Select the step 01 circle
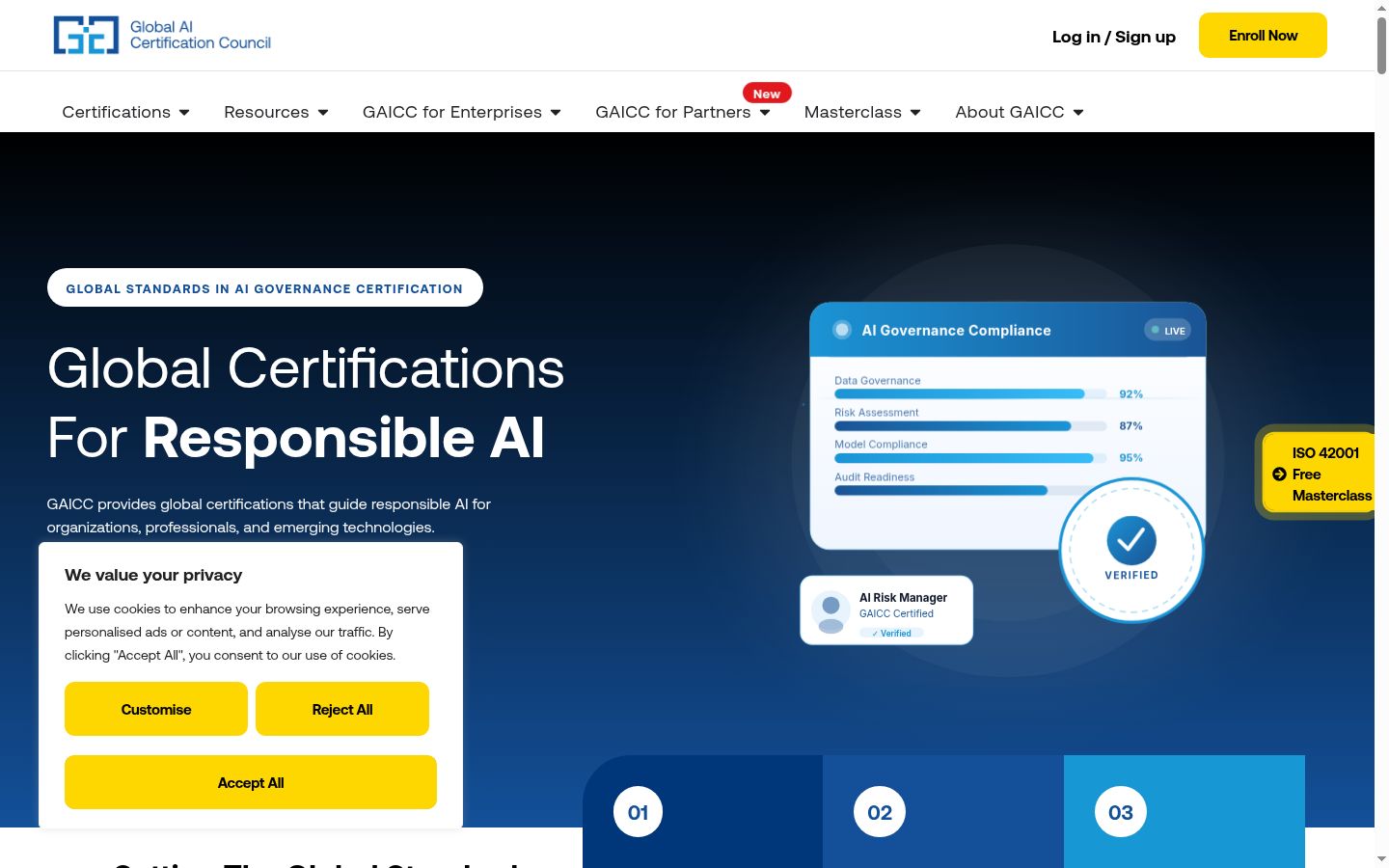 click(x=639, y=812)
